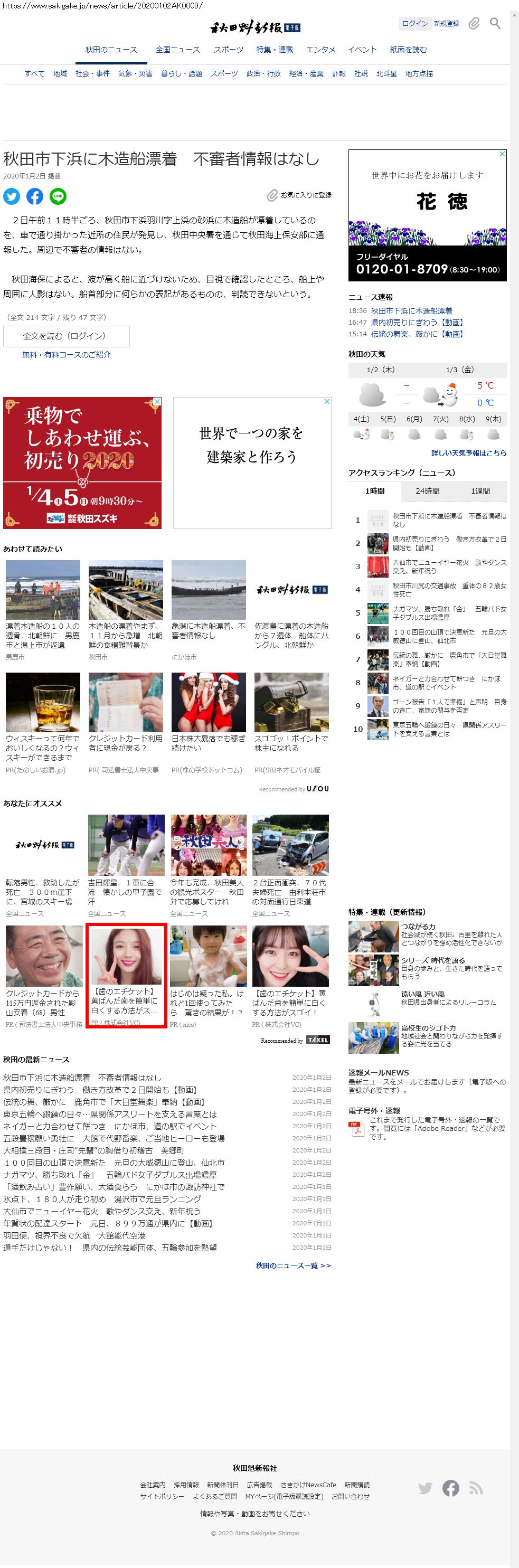
Task: Open the PDF icon under 電子号外・速報
Action: tap(356, 1129)
